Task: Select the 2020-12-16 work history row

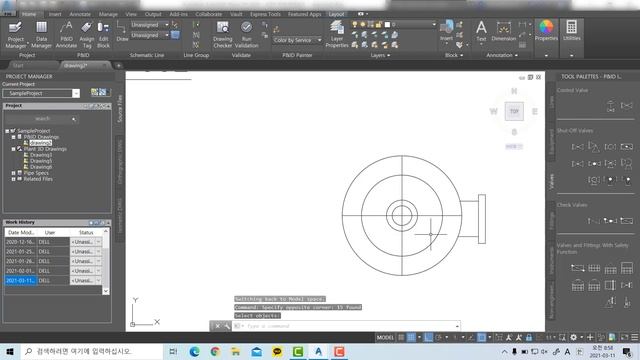Action: click(53, 242)
